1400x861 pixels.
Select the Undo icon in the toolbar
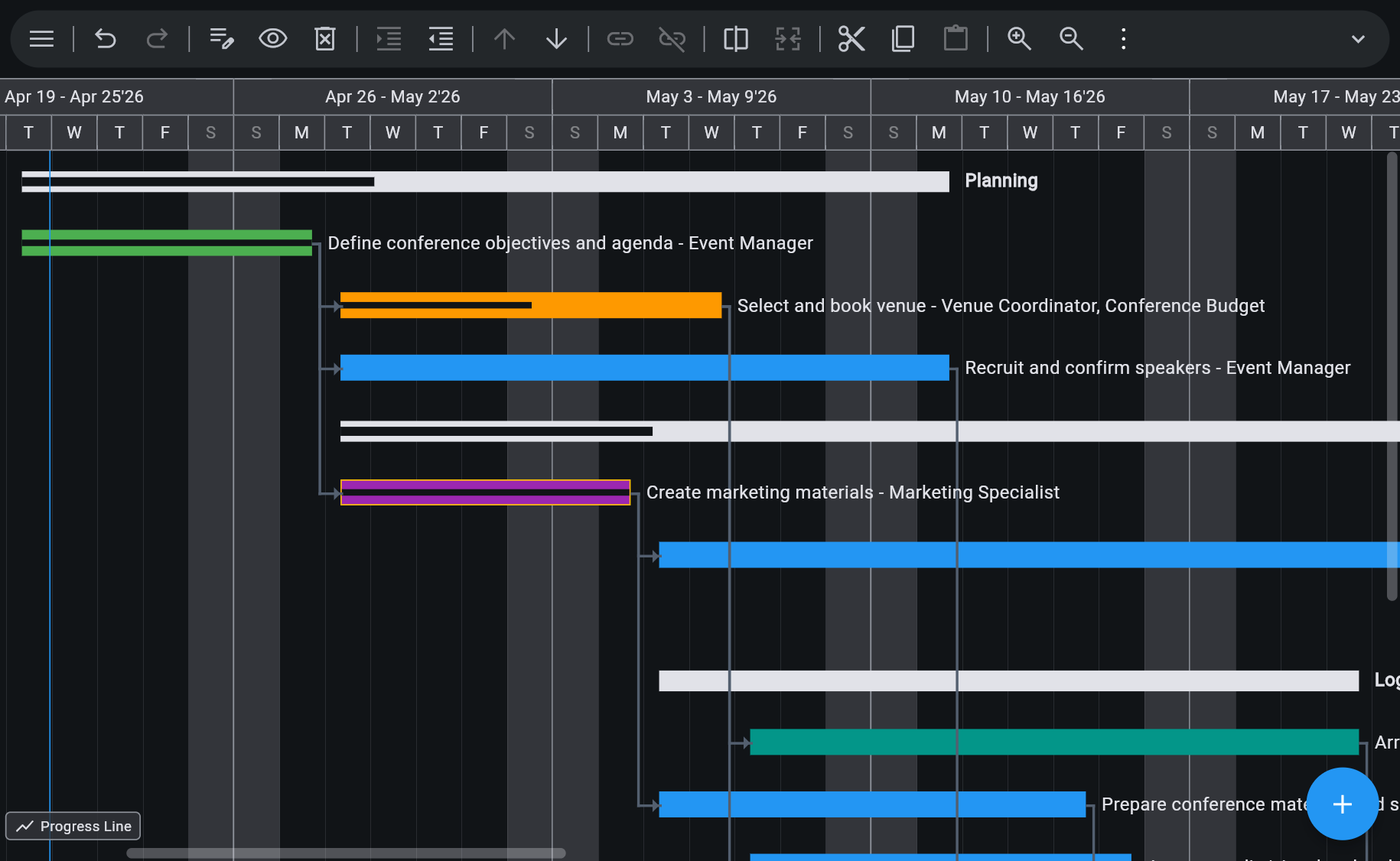point(105,38)
